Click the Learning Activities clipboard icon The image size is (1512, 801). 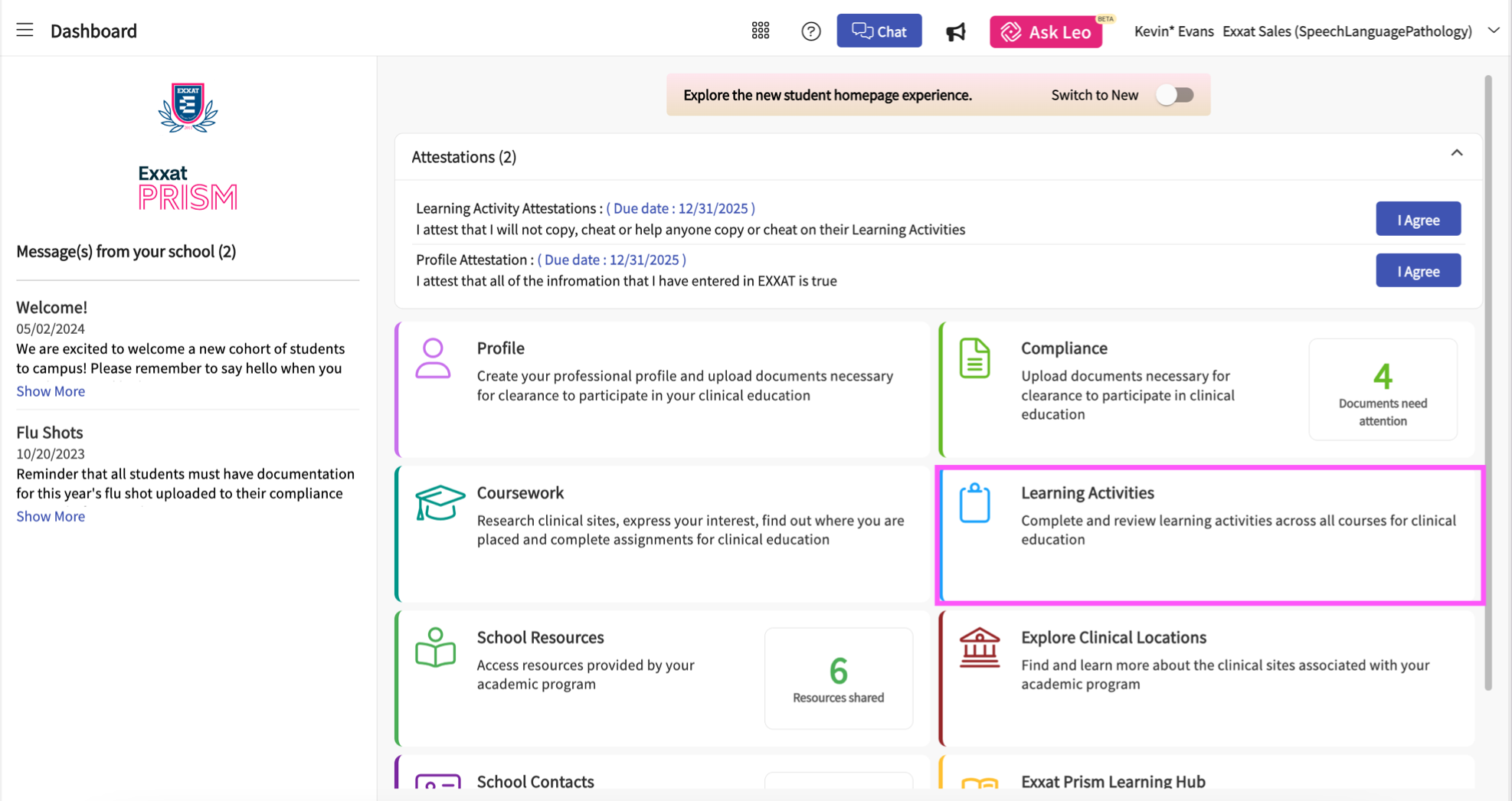coord(974,503)
